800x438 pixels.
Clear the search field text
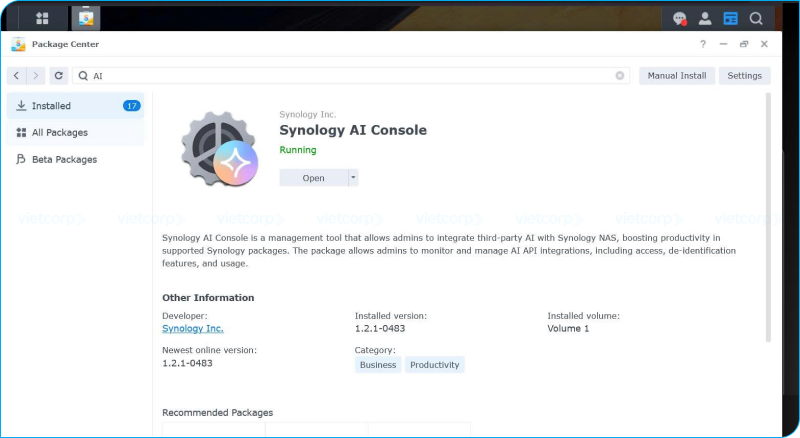(620, 76)
